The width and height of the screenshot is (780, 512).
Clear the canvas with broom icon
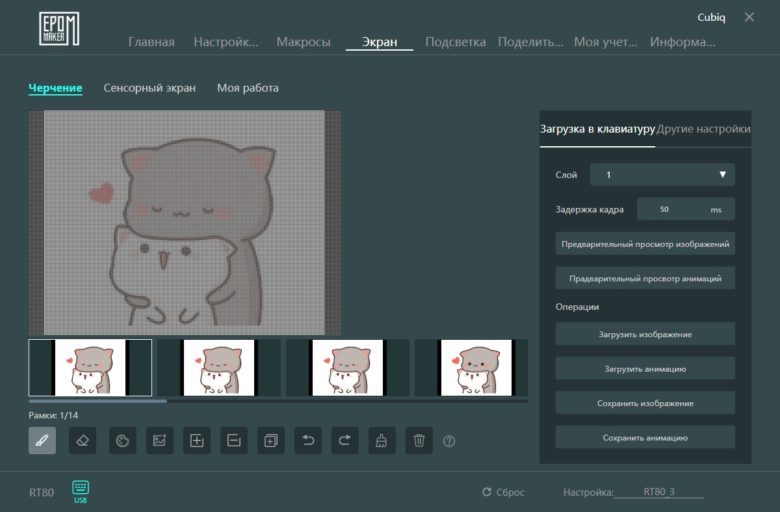(x=382, y=440)
